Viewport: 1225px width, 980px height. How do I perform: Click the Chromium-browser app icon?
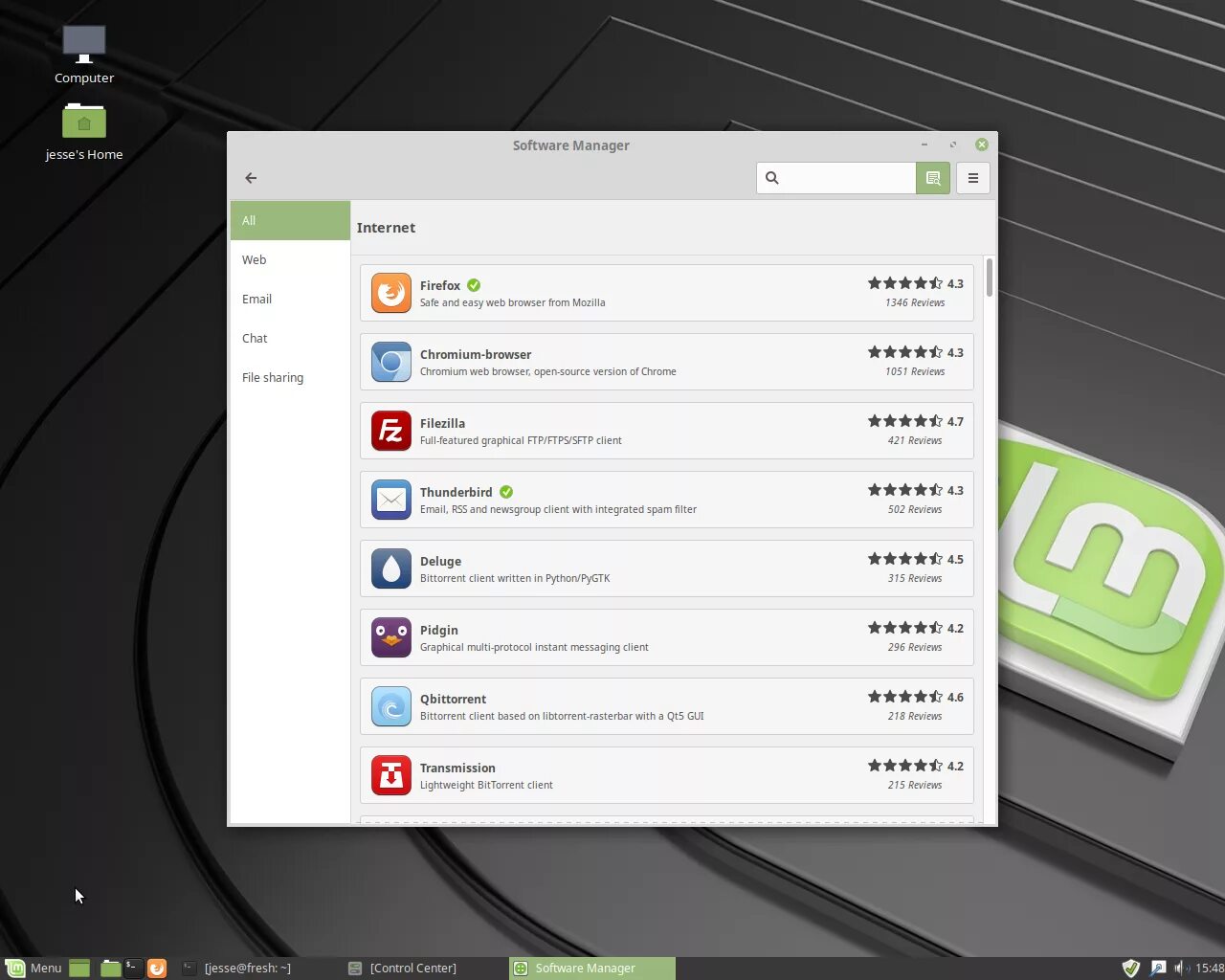click(391, 362)
